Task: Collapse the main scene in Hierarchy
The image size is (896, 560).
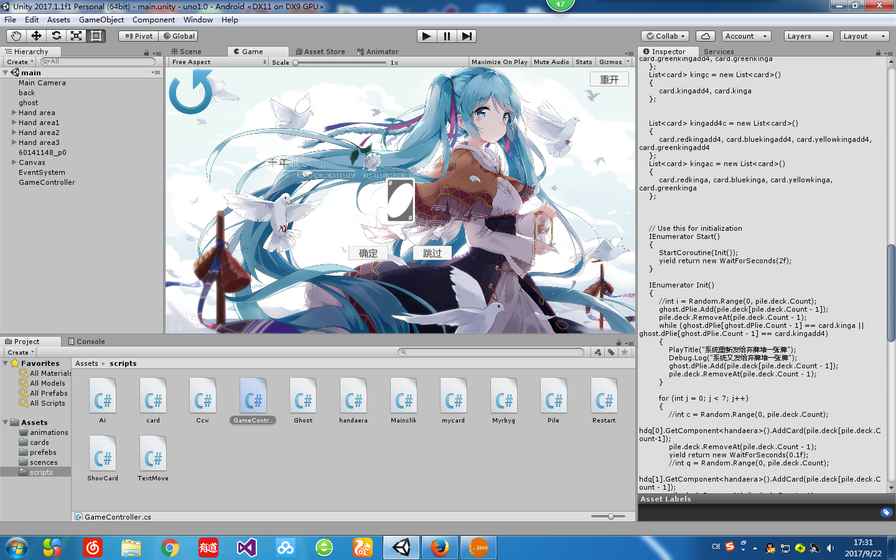Action: tap(6, 73)
